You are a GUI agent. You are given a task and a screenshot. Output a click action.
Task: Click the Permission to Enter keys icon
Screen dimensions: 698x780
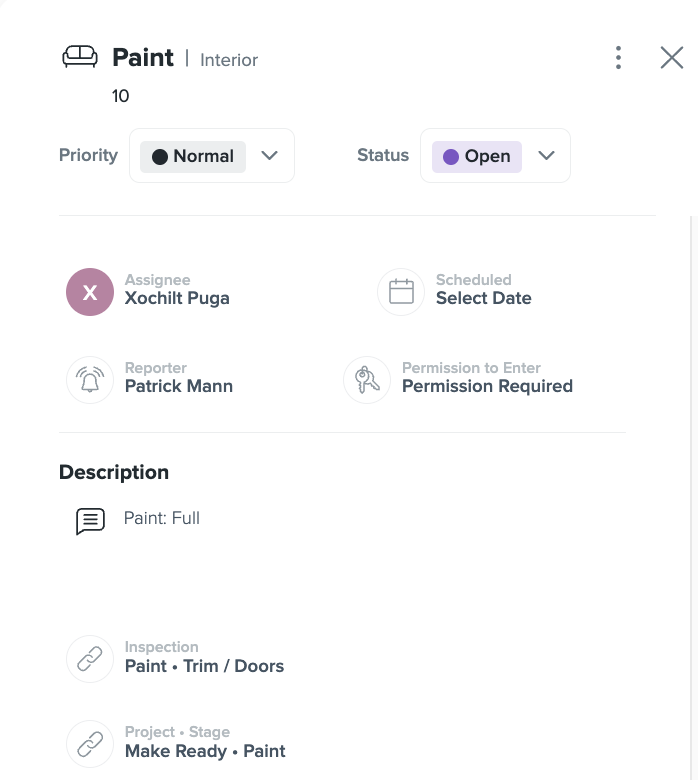[x=367, y=380]
